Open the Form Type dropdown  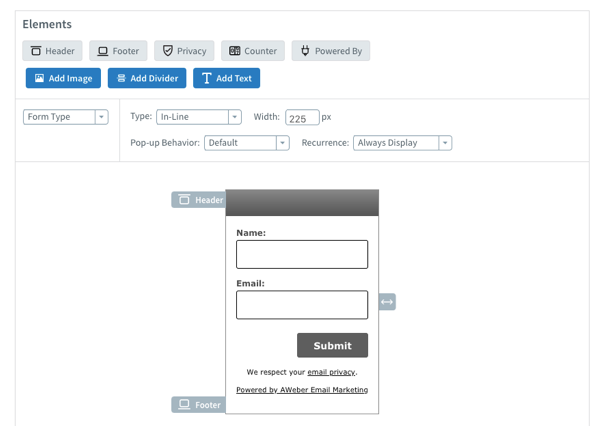tap(65, 117)
